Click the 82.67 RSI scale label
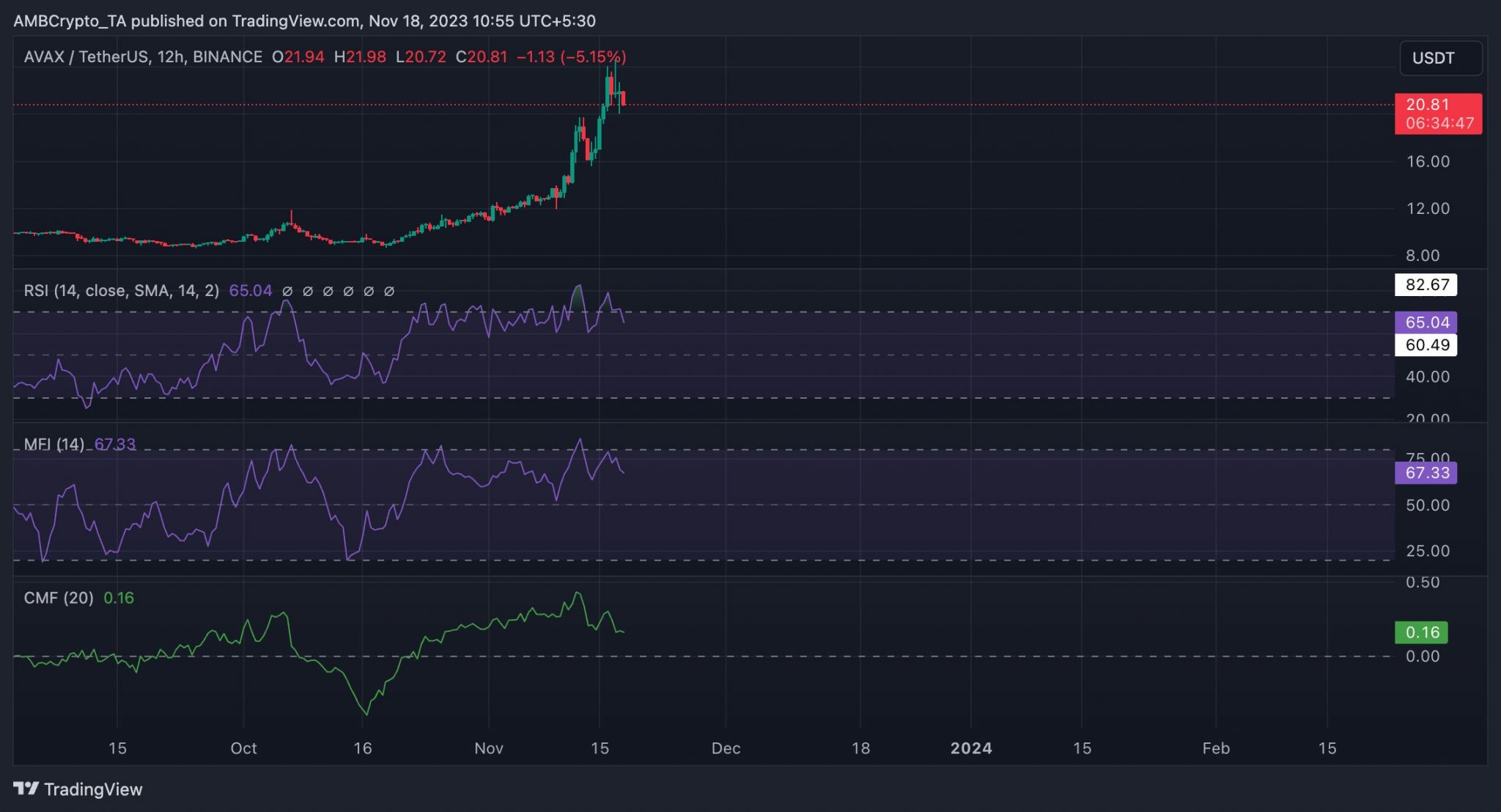 (x=1426, y=284)
